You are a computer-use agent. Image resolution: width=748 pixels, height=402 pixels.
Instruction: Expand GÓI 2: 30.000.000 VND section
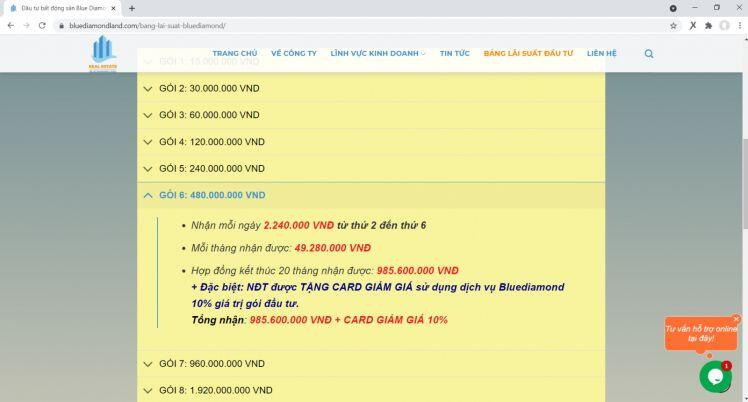click(371, 88)
